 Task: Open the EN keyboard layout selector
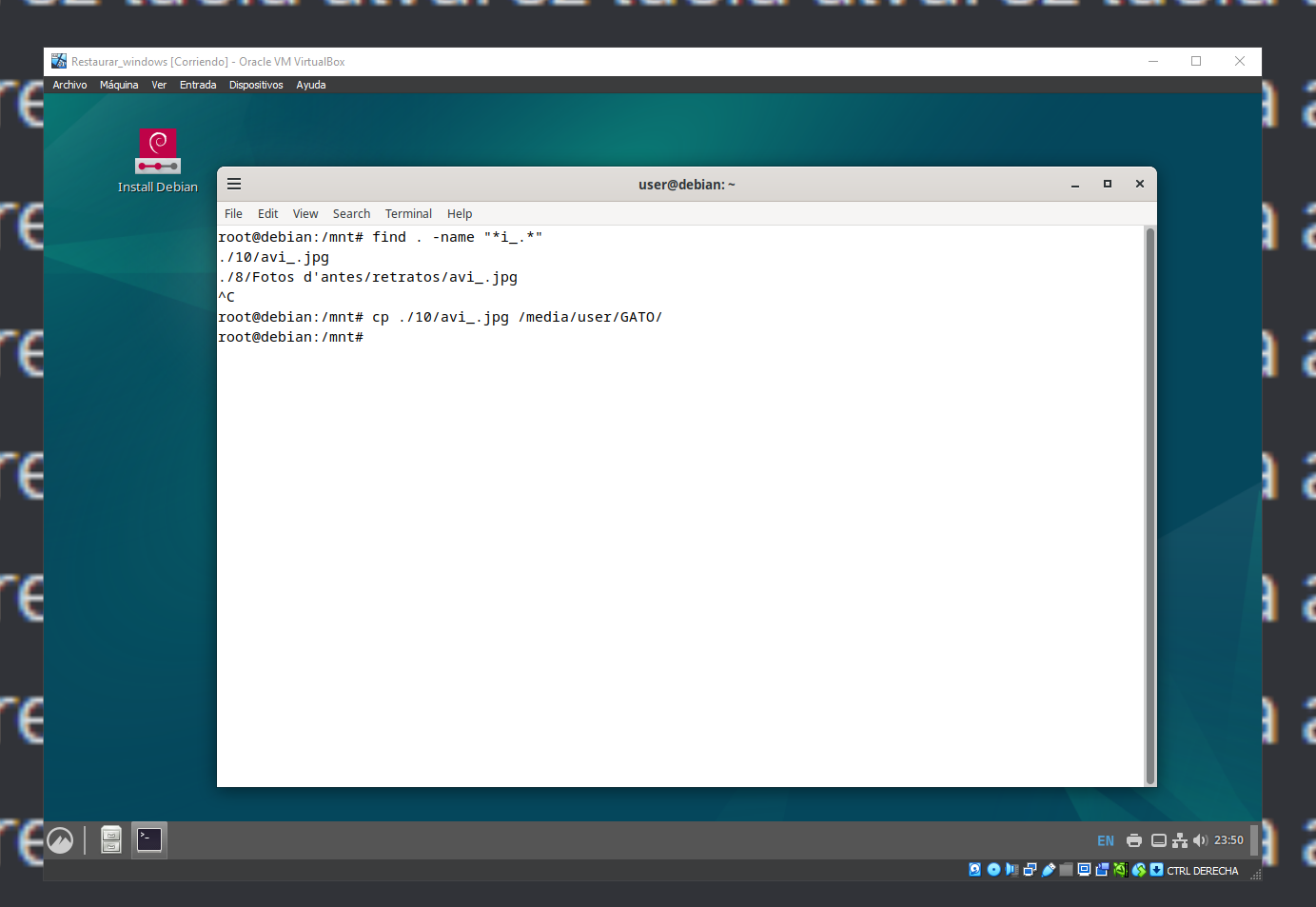(1106, 840)
